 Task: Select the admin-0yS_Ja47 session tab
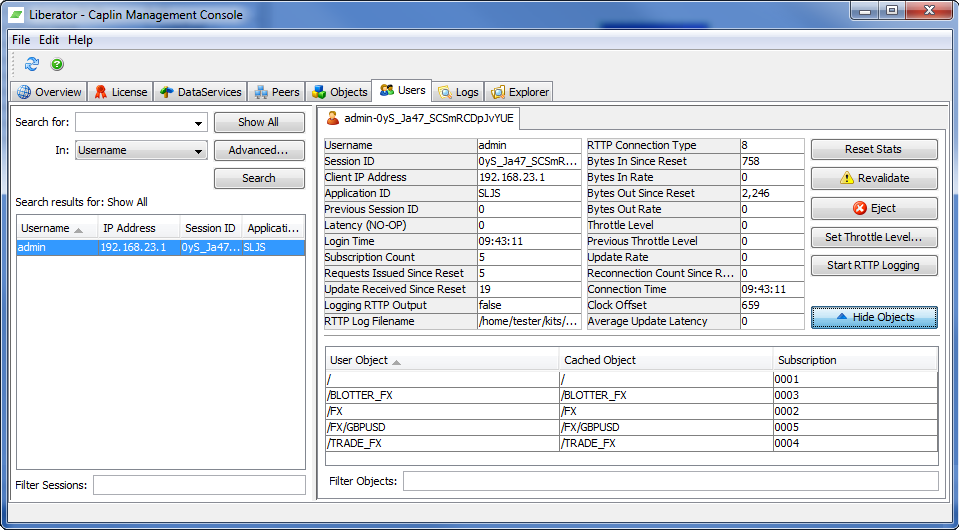(x=420, y=119)
